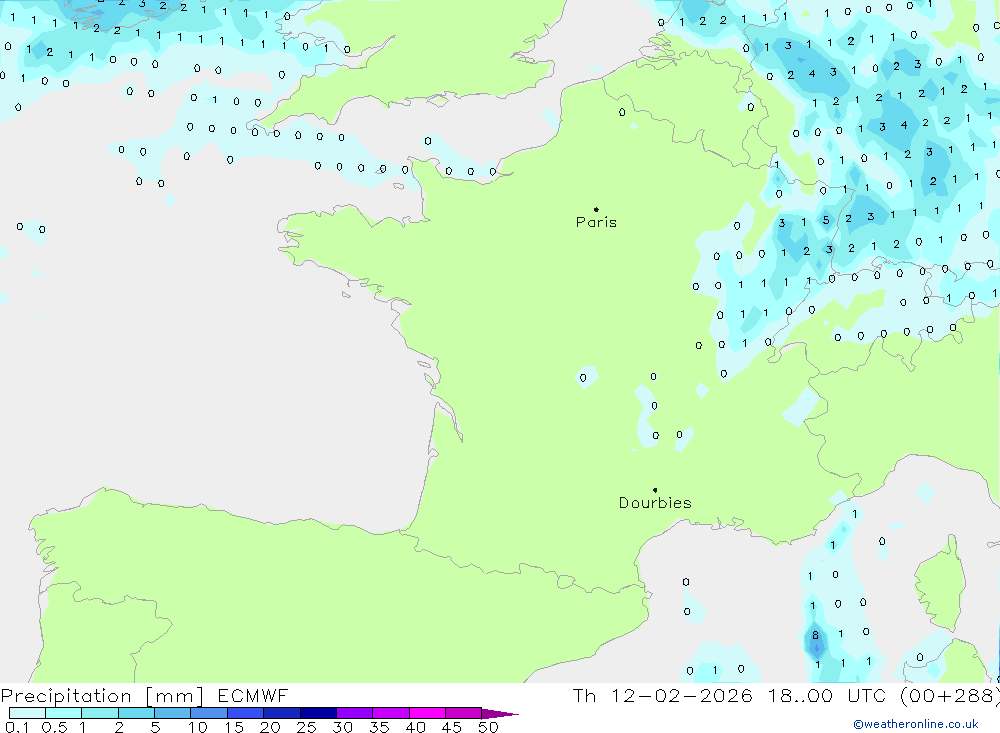The width and height of the screenshot is (1000, 733).
Task: Click the ECMWF model label
Action: click(253, 695)
